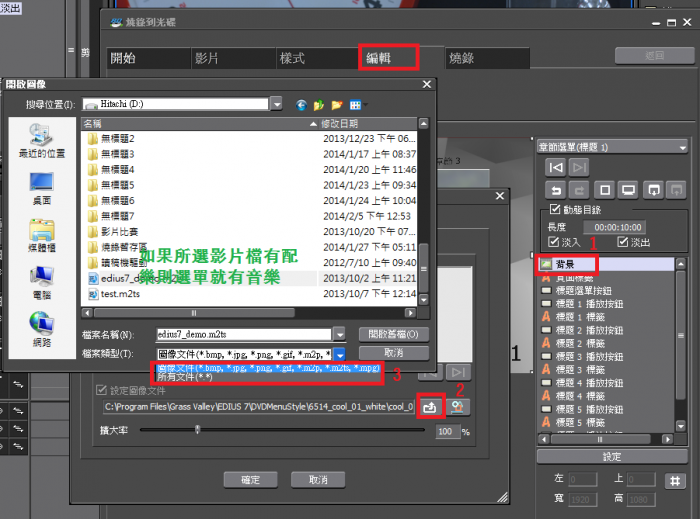
Task: Click the 開啟舊檔 open button
Action: [393, 334]
